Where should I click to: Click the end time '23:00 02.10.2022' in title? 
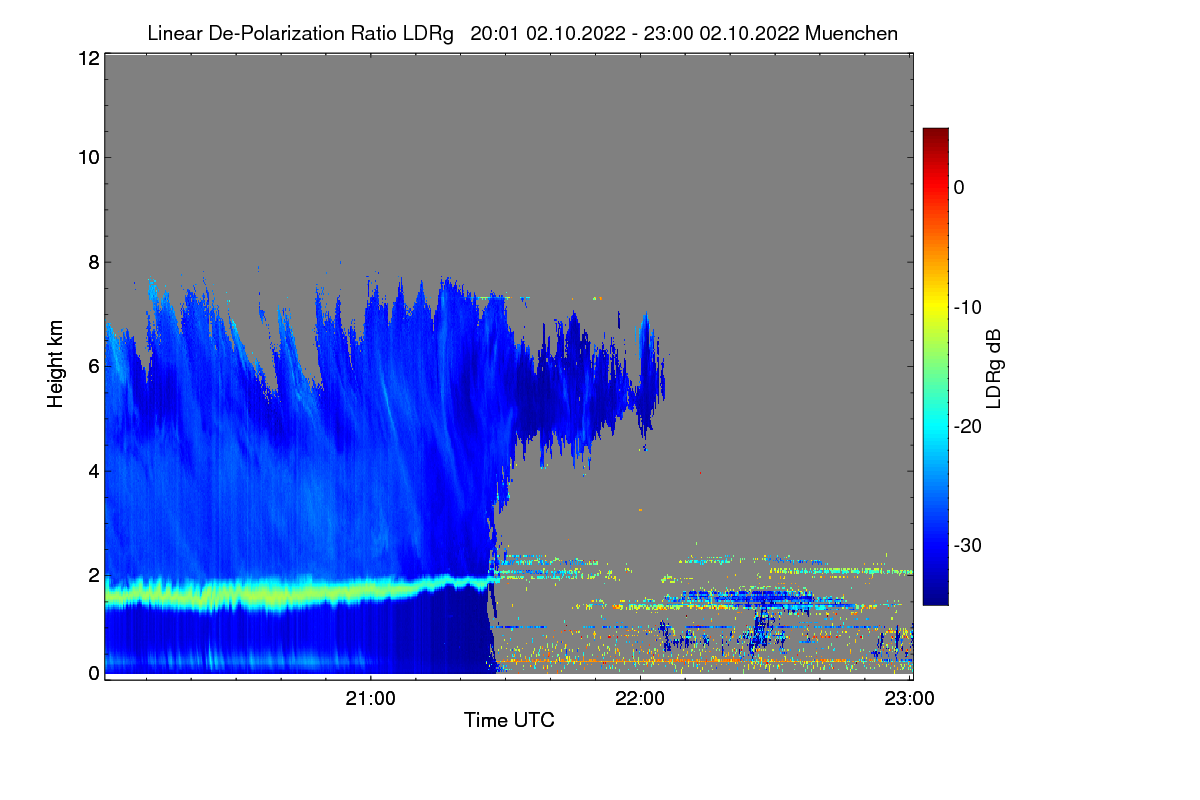722,33
